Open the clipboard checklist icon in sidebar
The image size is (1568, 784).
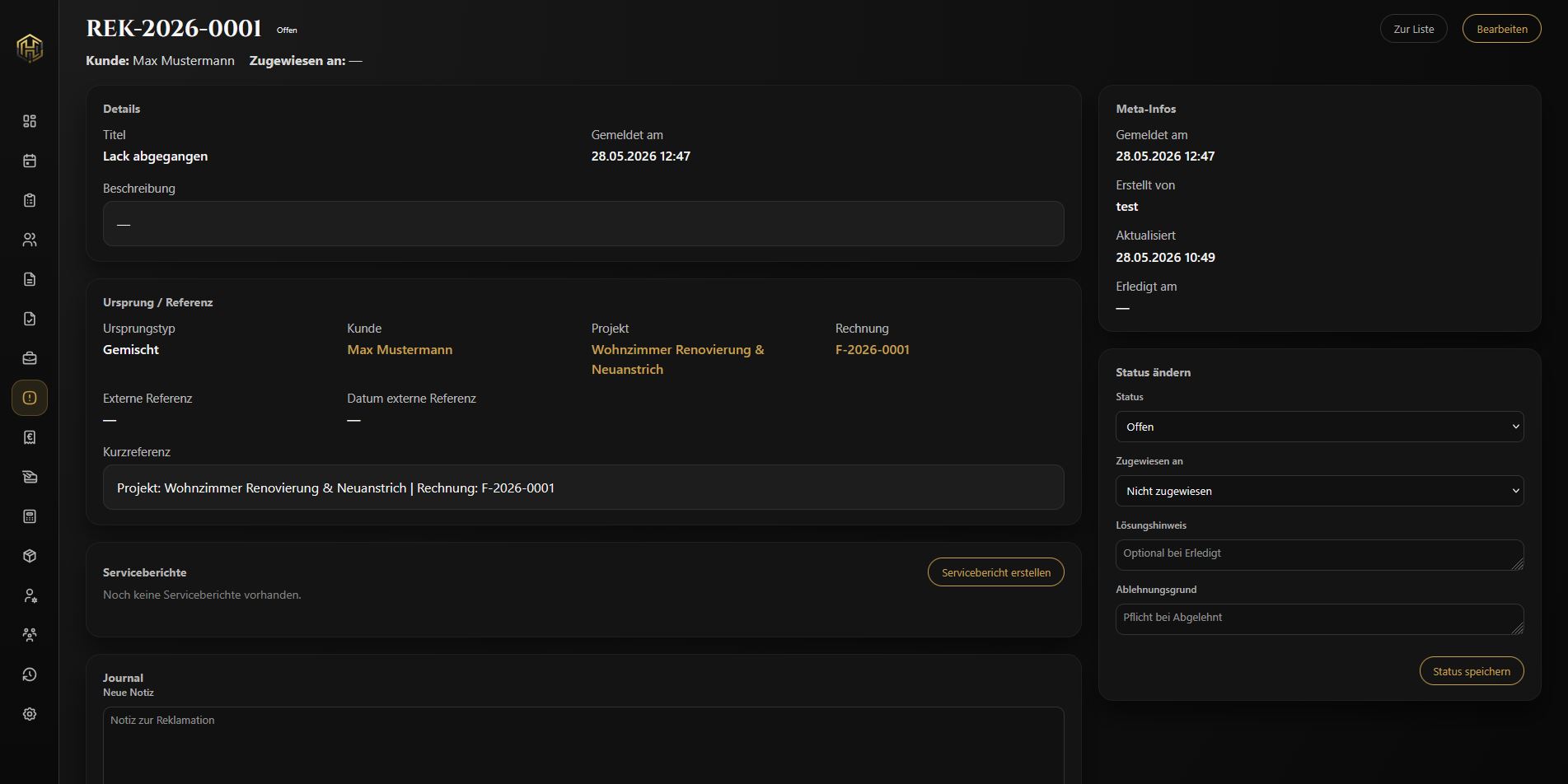[x=30, y=200]
